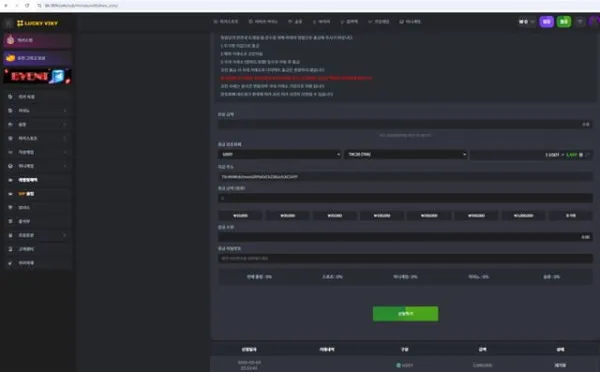The image size is (600, 372).
Task: Click the Lucky Viky logo
Action: tap(37, 23)
